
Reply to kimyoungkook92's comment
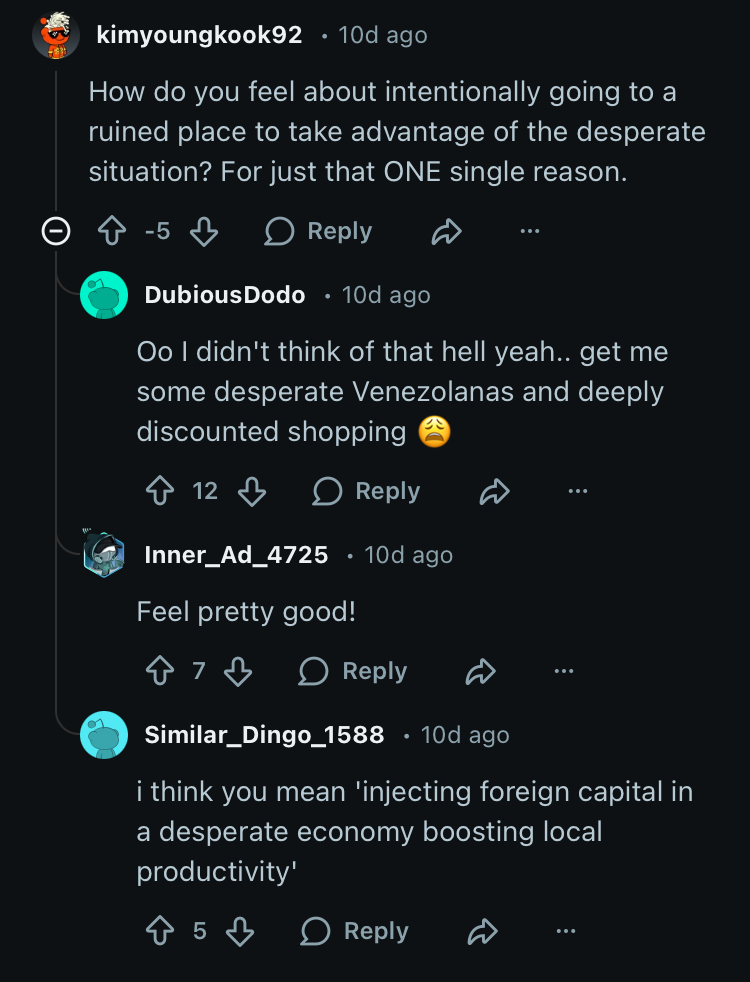click(x=319, y=232)
